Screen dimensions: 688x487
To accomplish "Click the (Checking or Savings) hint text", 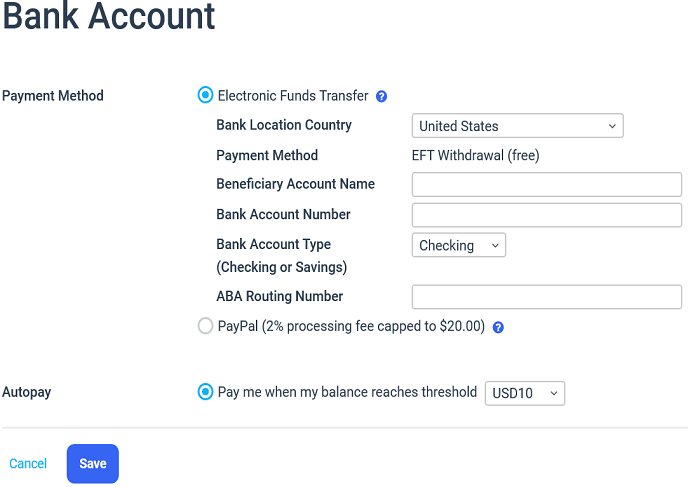I will [281, 267].
